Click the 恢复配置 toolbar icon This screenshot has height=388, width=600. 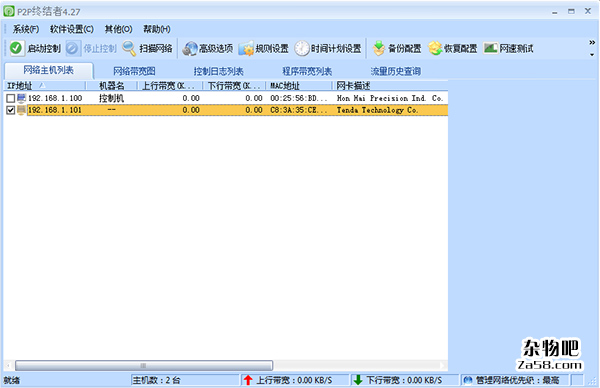point(435,48)
